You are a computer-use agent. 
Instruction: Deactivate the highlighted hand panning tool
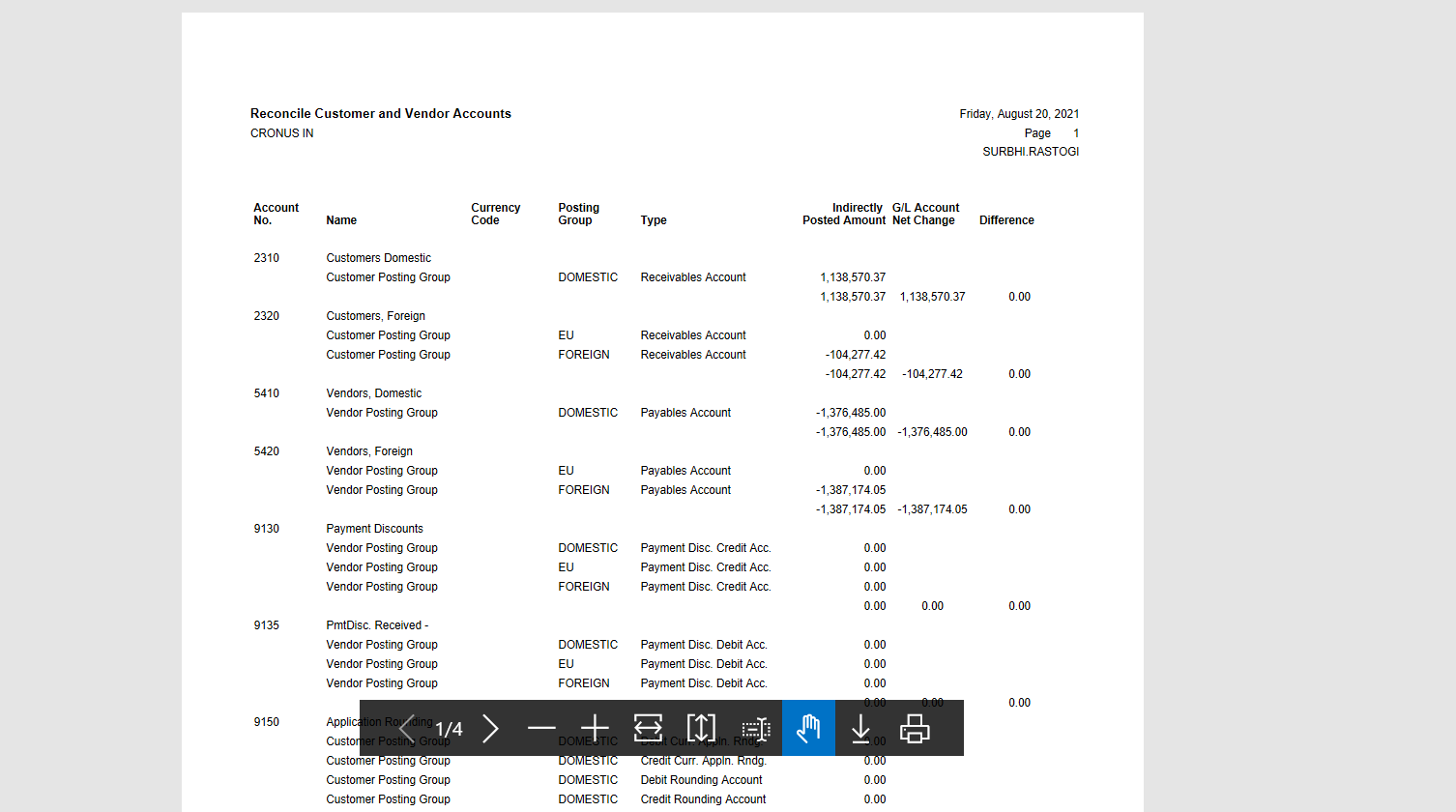click(x=808, y=728)
